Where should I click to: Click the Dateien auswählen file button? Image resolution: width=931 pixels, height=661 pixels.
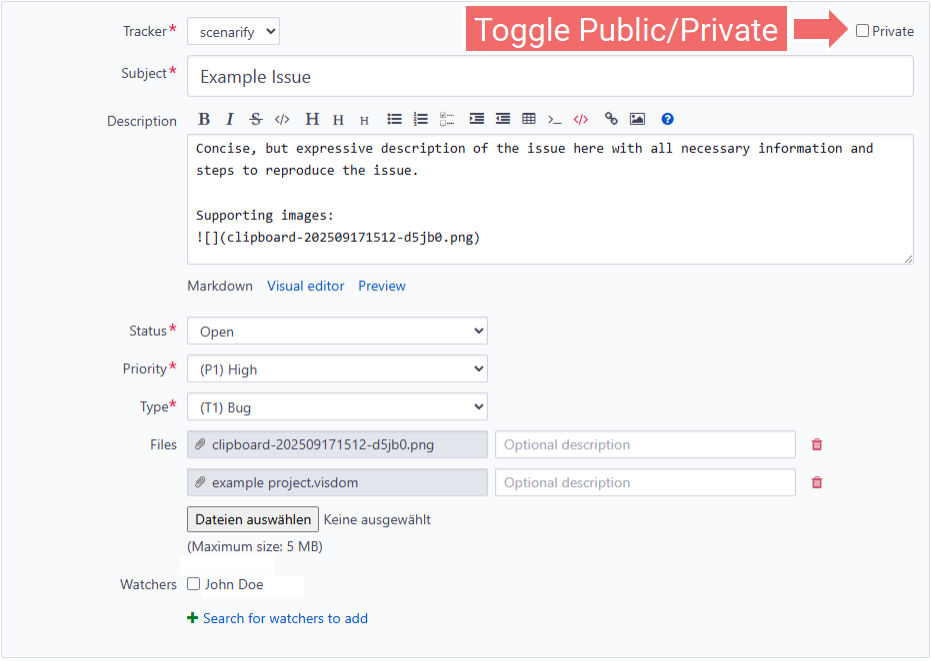coord(253,519)
